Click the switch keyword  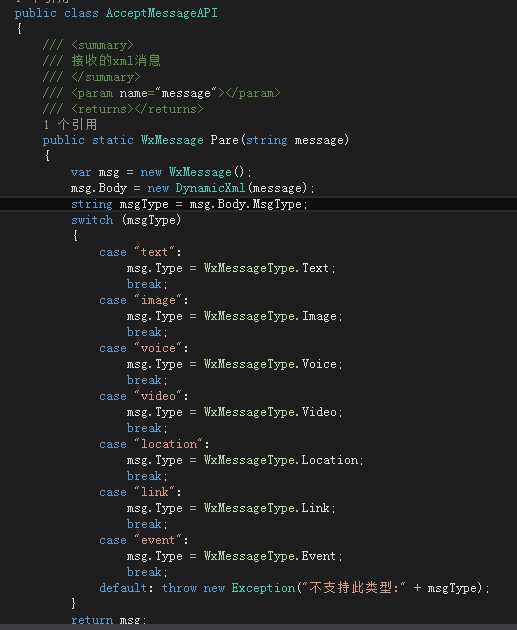pyautogui.click(x=92, y=220)
